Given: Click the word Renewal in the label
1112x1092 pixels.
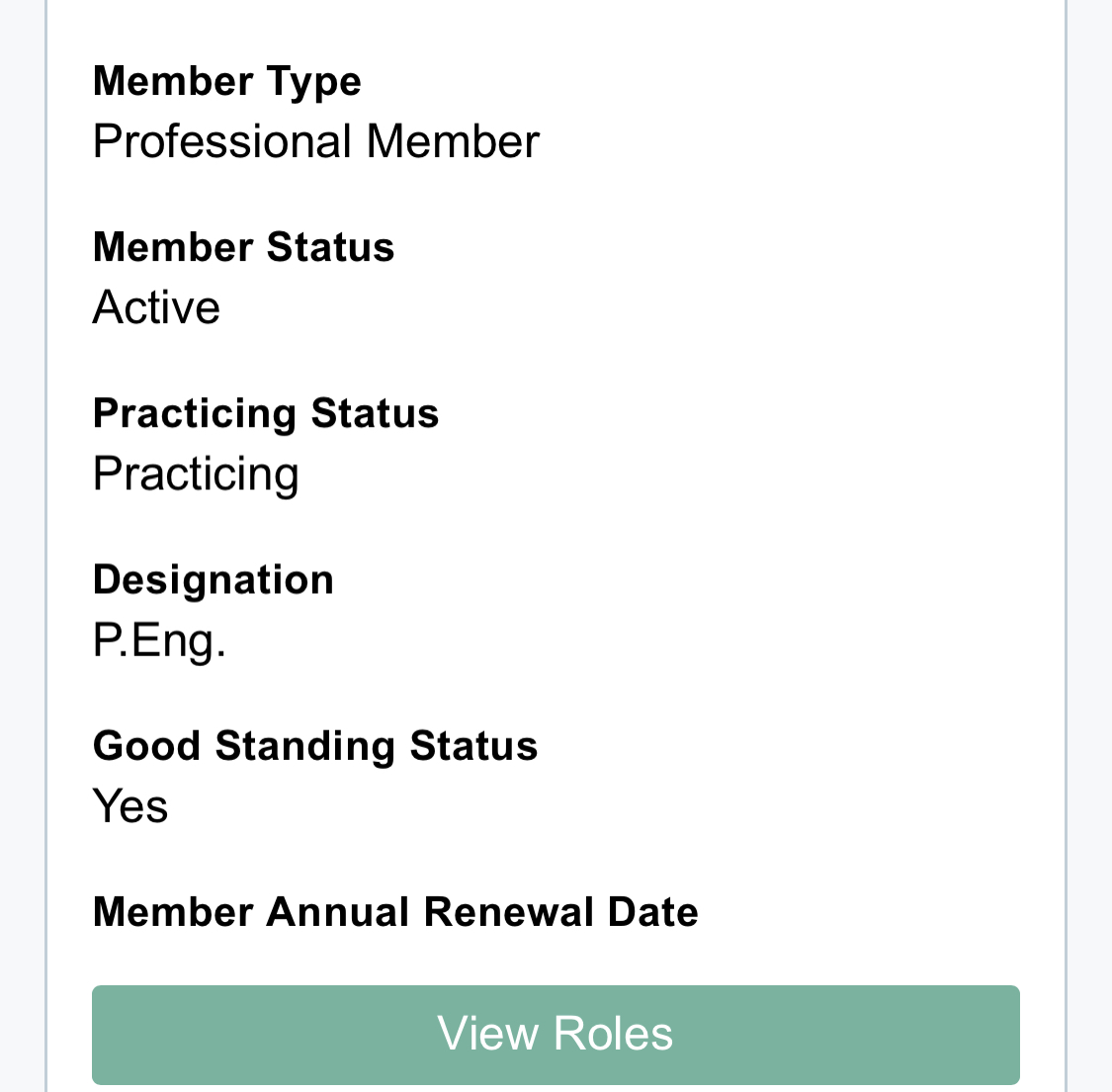Looking at the screenshot, I should [508, 912].
